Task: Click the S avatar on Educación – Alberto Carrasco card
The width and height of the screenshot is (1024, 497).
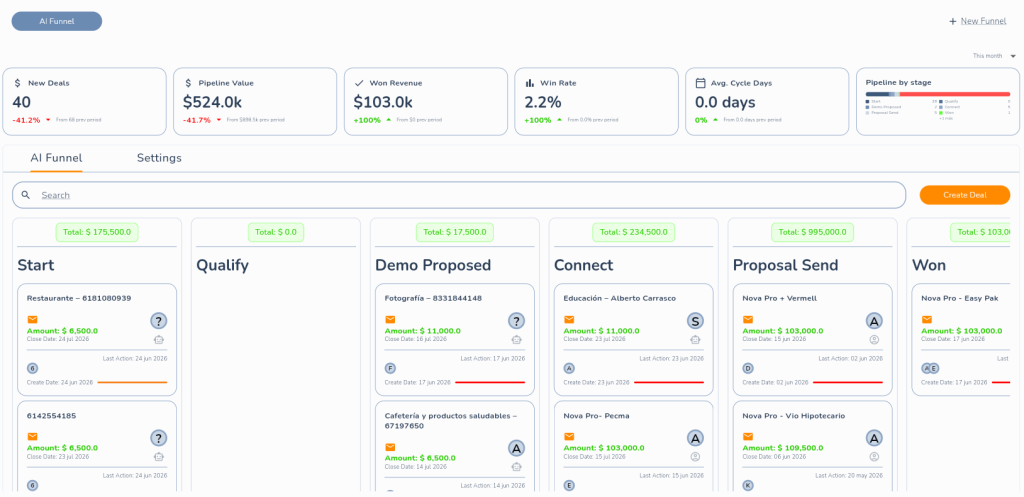Action: (696, 321)
